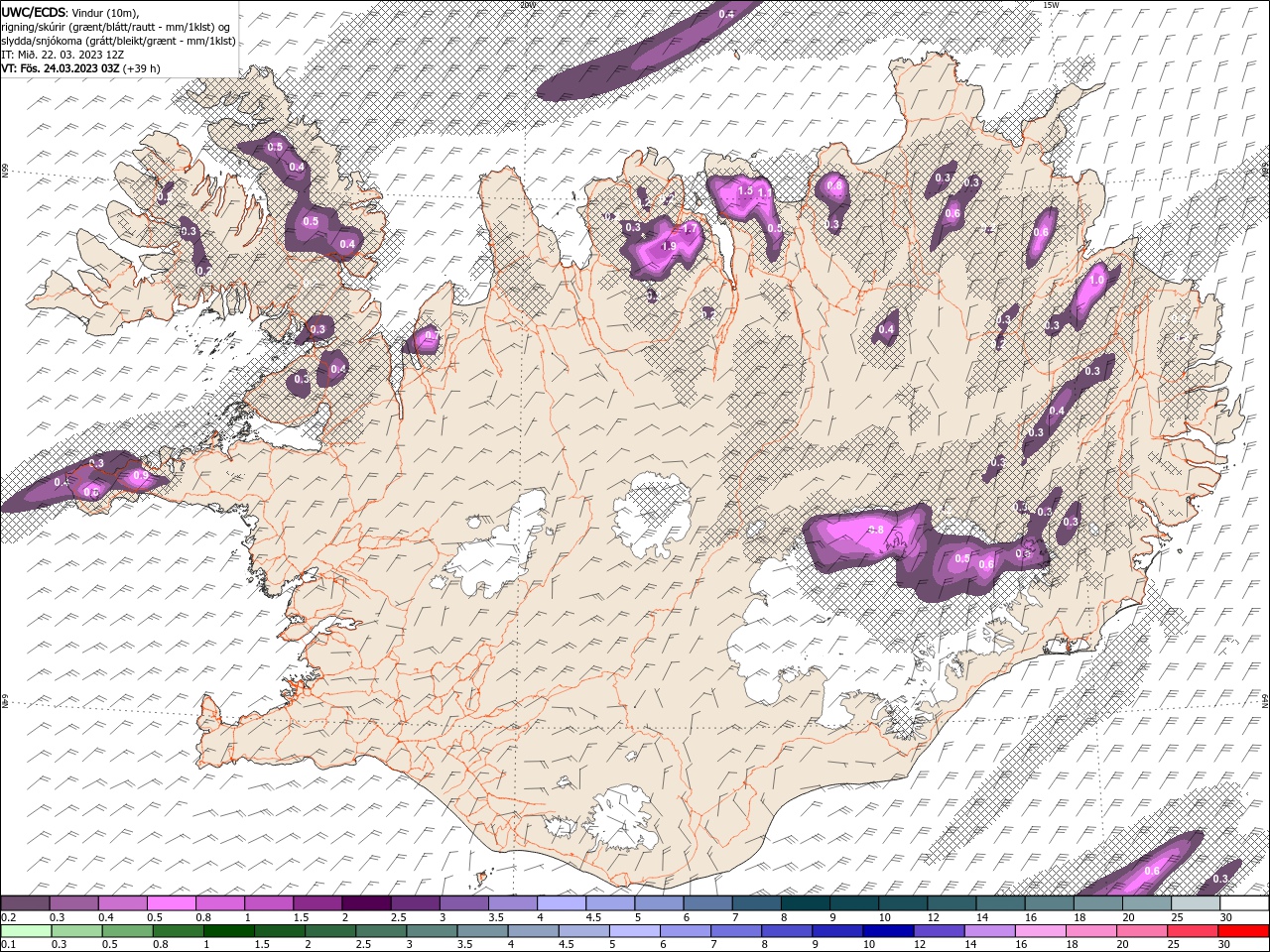Click the dark purple swatch starting at 2 in top legend row
This screenshot has width=1270, height=952.
(x=366, y=903)
